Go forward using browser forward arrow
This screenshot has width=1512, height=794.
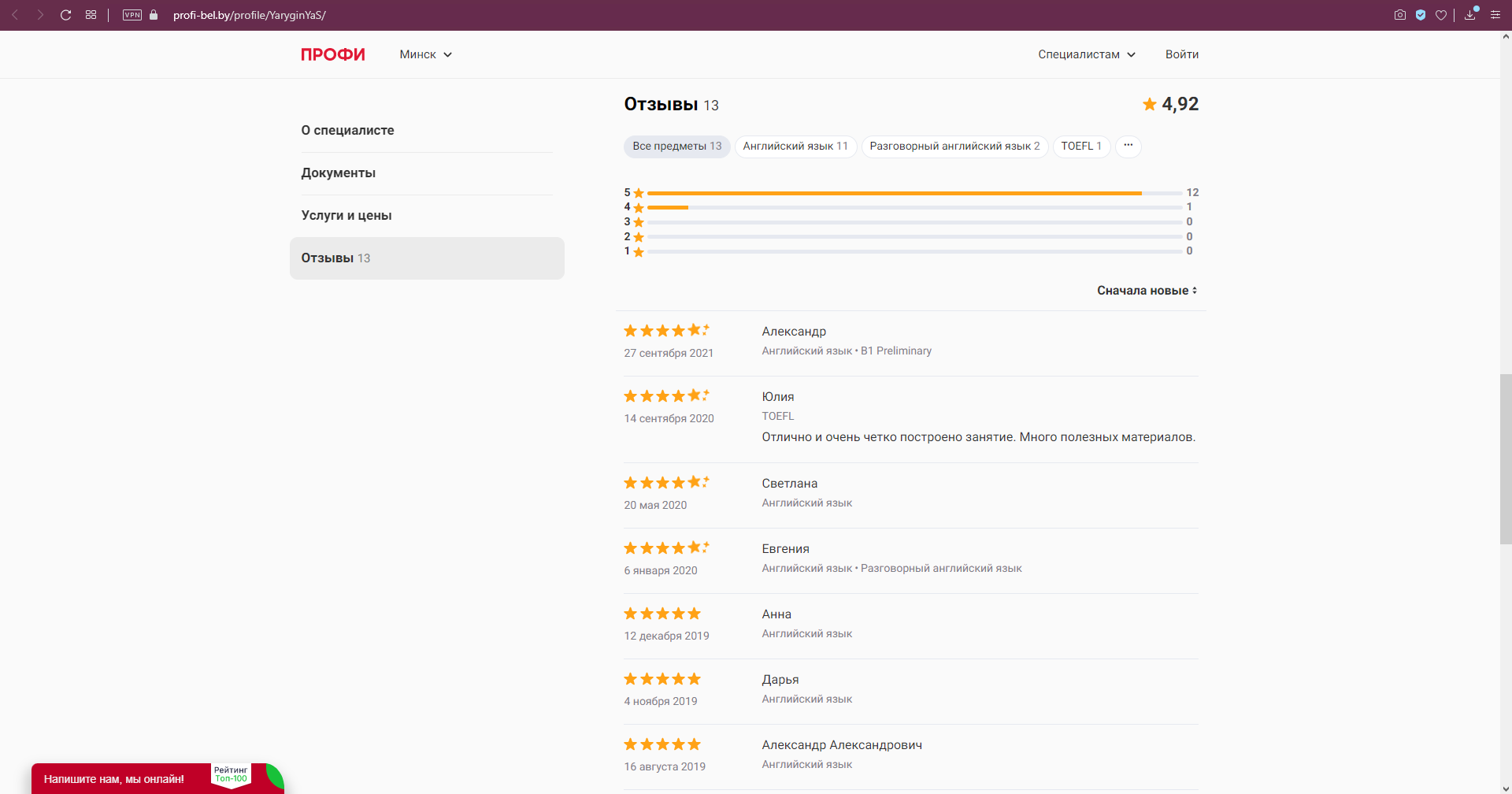pyautogui.click(x=40, y=15)
